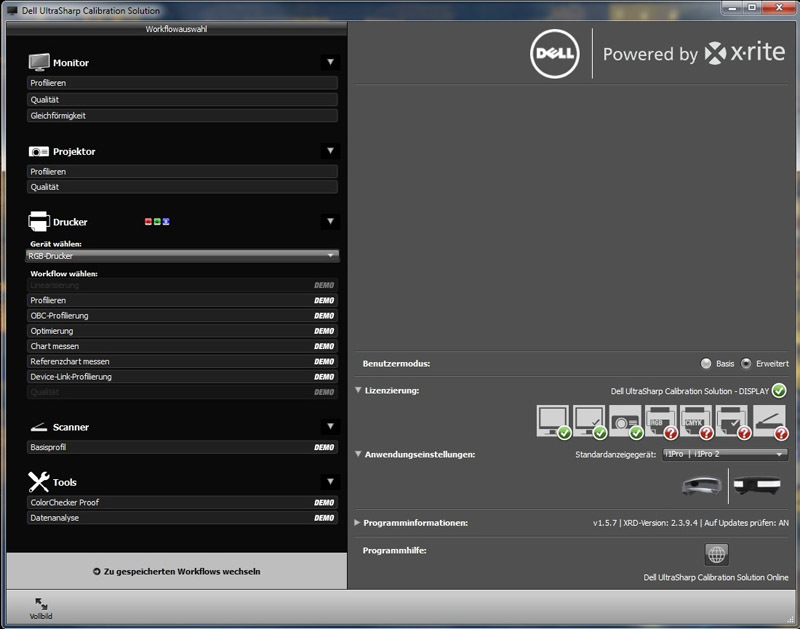Click the 'Auf Updates prüfen: AN' text

[746, 523]
